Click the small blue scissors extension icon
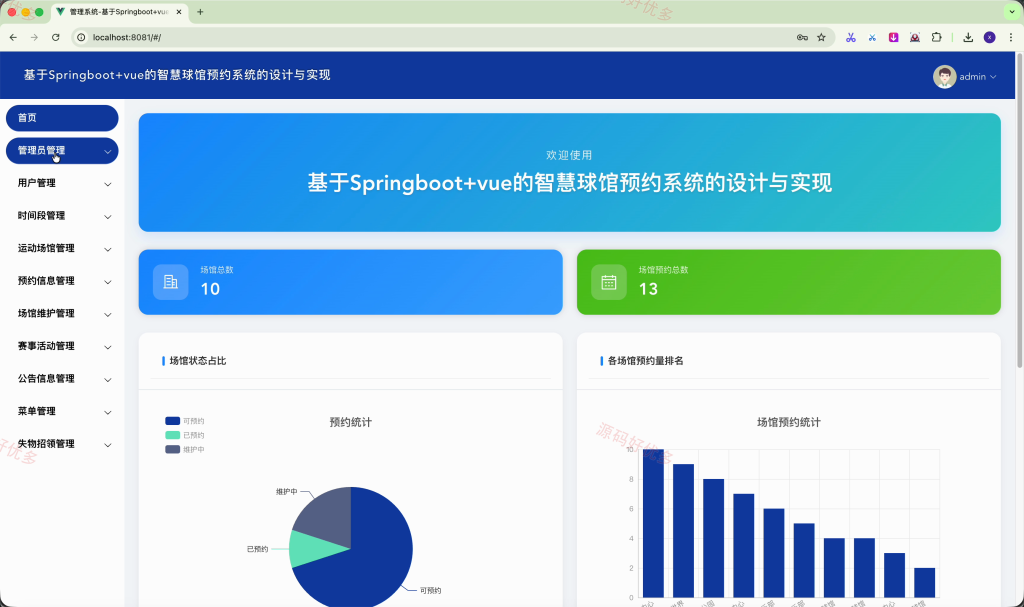Image resolution: width=1024 pixels, height=607 pixels. coord(872,37)
